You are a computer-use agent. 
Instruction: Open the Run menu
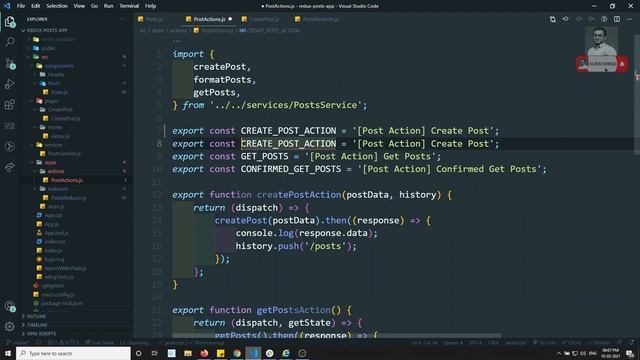[108, 6]
